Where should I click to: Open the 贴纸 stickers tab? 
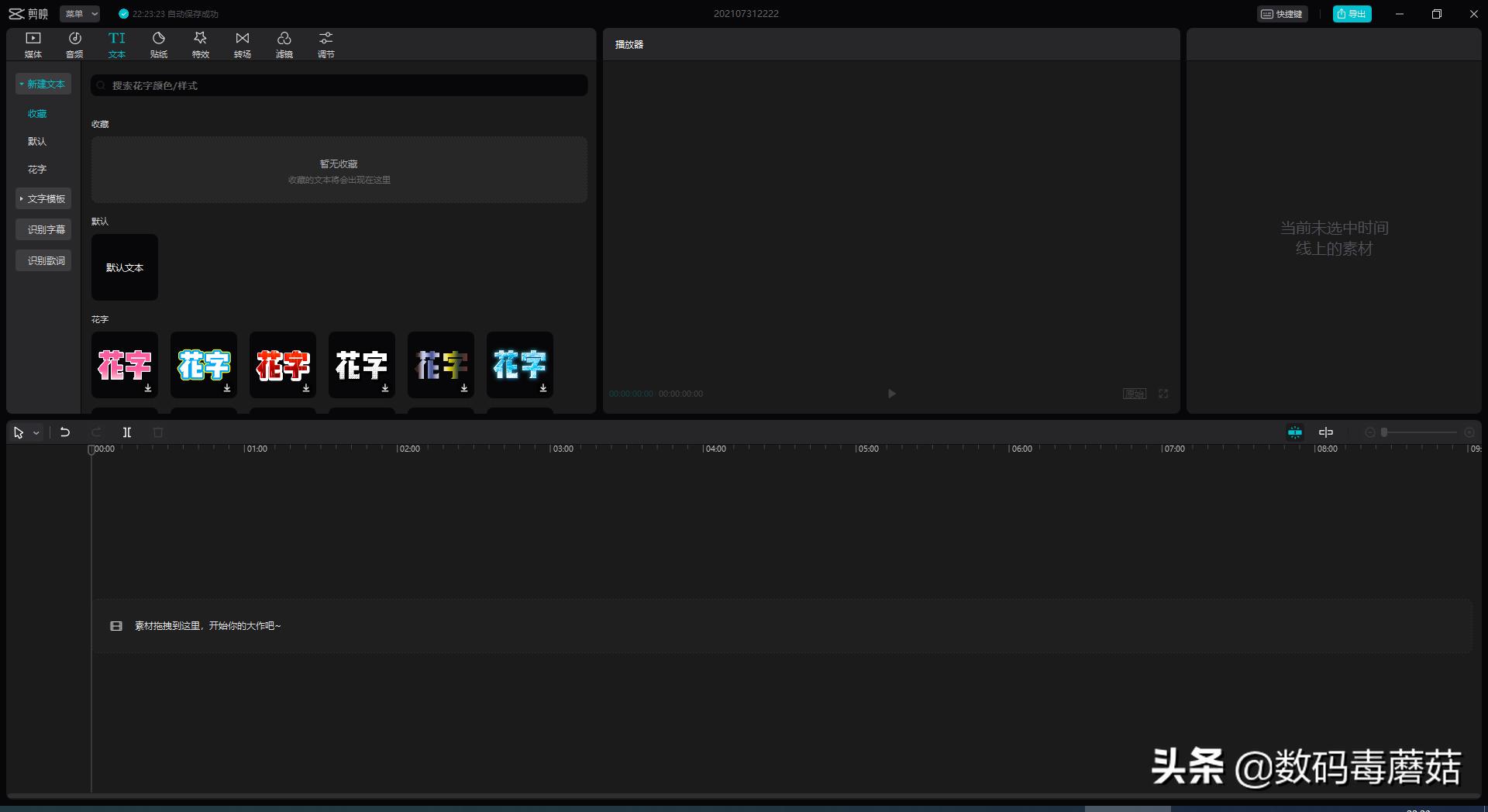click(x=159, y=45)
